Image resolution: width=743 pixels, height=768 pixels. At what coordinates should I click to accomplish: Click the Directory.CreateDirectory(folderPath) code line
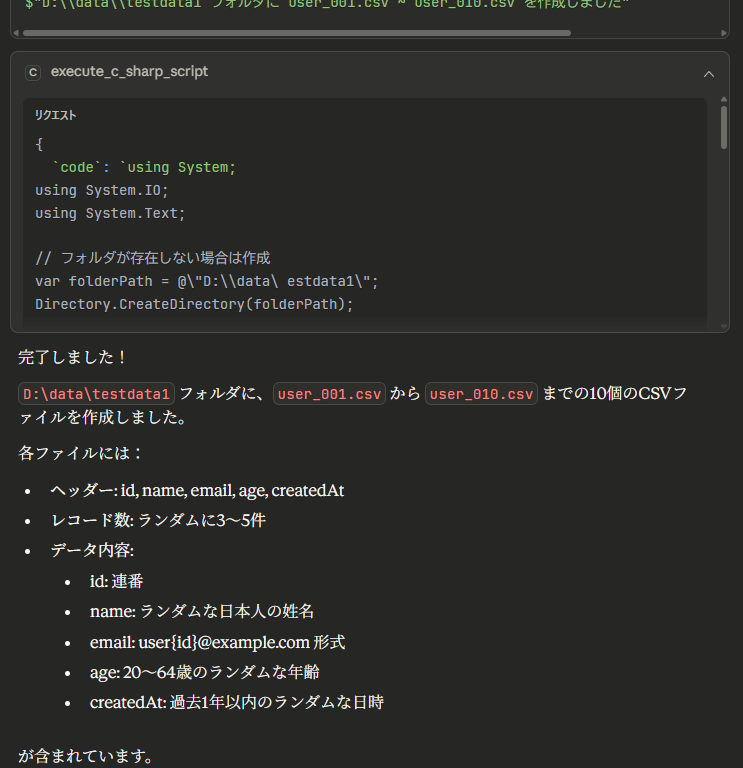pyautogui.click(x=194, y=304)
